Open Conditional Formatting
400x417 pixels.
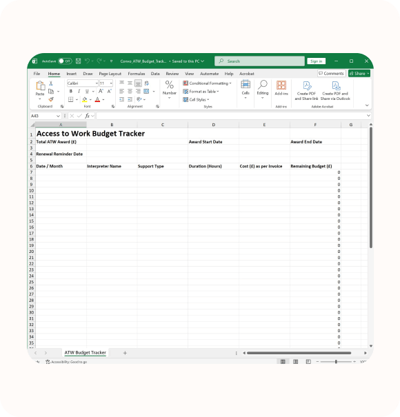click(x=207, y=83)
